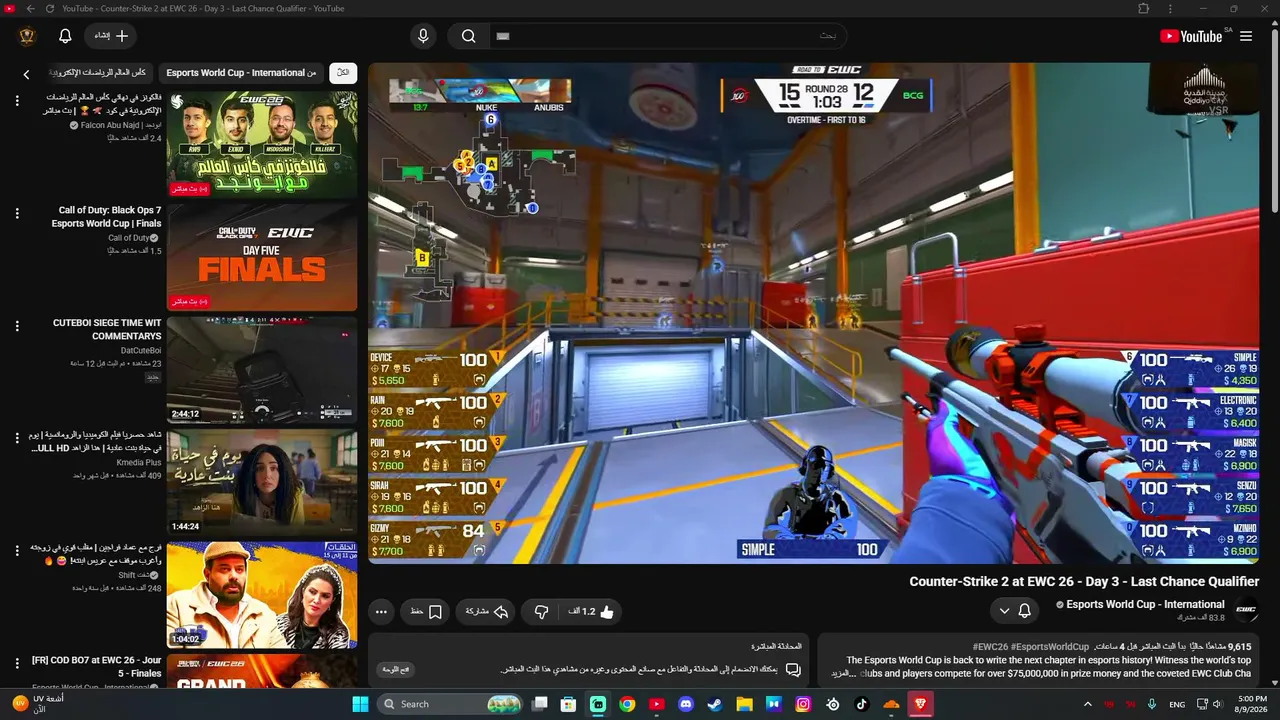This screenshot has width=1280, height=720.
Task: Go back using browser back arrow
Action: 30,8
